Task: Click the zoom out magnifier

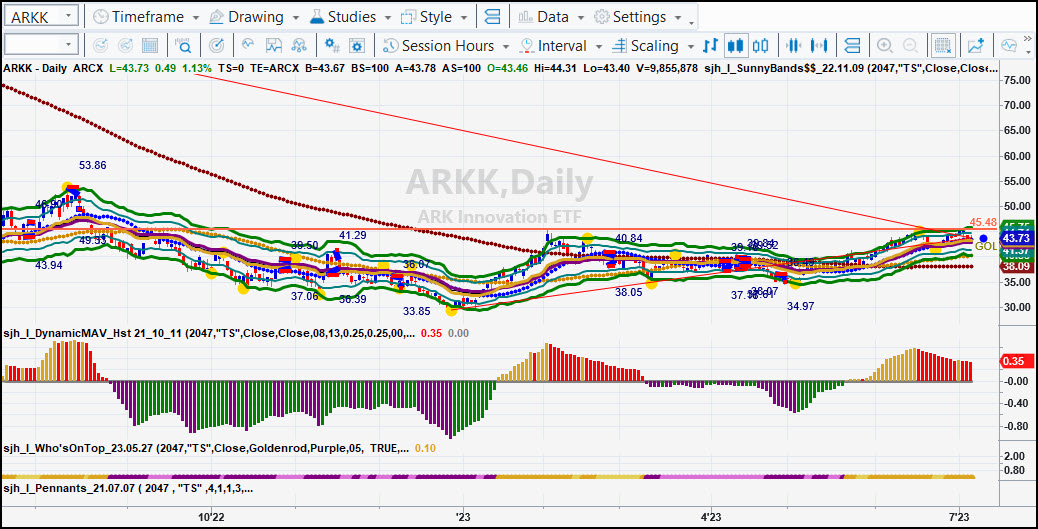Action: 911,46
